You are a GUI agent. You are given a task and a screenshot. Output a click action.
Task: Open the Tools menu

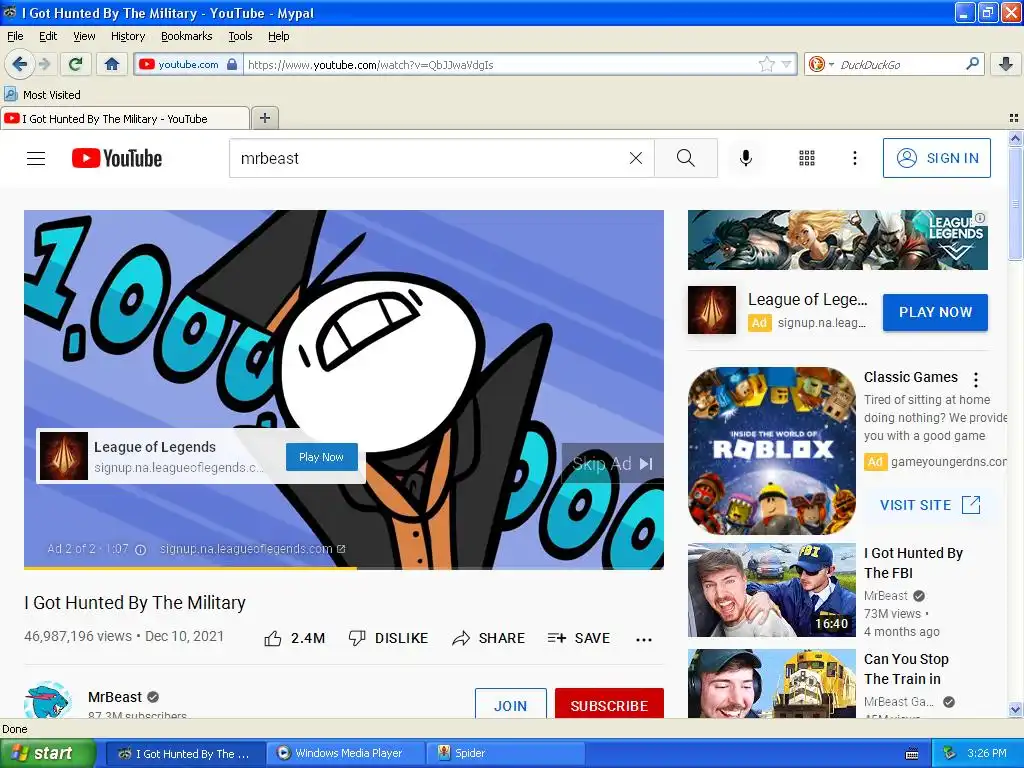pyautogui.click(x=240, y=36)
